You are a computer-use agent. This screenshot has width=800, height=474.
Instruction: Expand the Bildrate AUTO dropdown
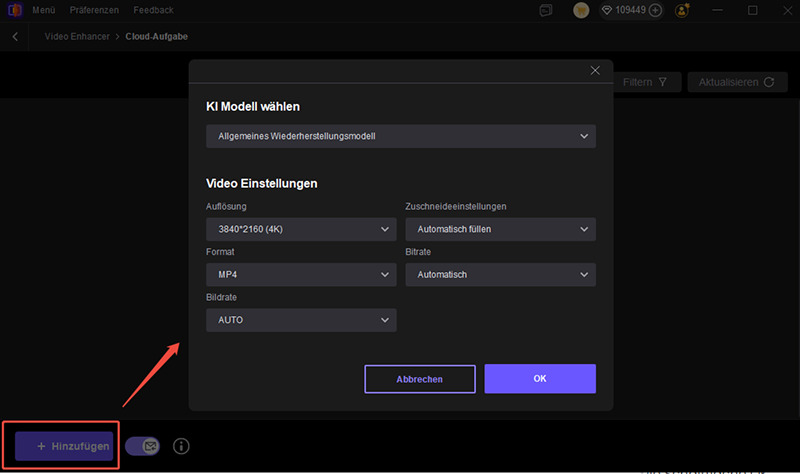[x=300, y=320]
